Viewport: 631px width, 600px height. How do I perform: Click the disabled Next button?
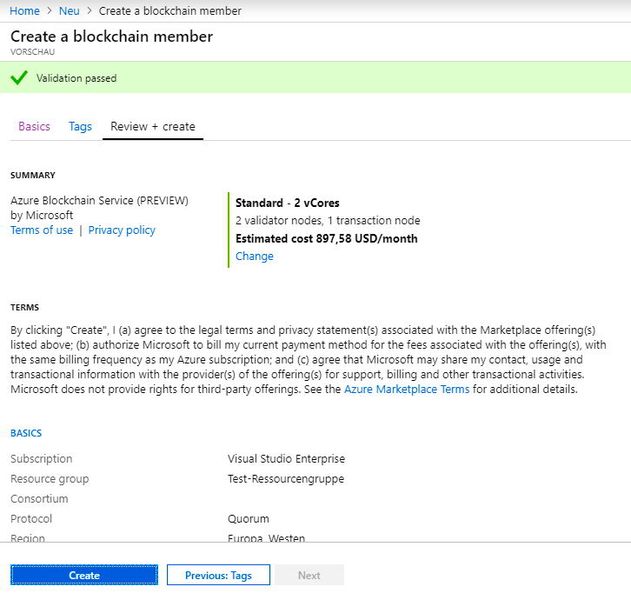309,575
